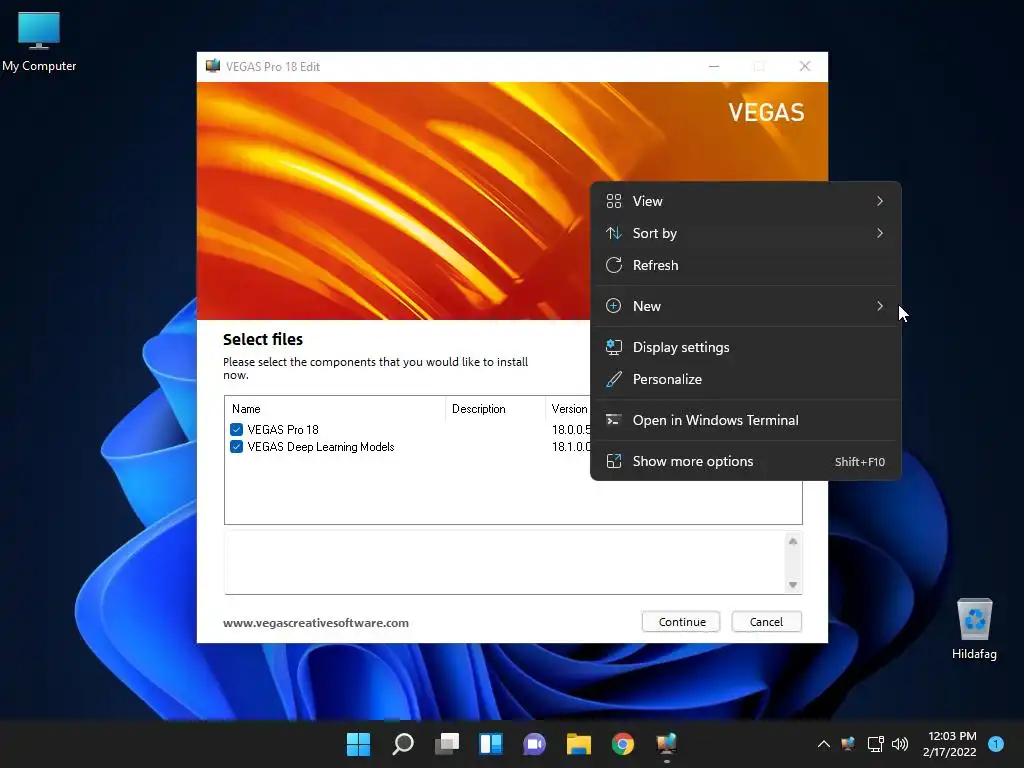Click the Show more options icon
The image size is (1024, 768).
pyautogui.click(x=614, y=462)
